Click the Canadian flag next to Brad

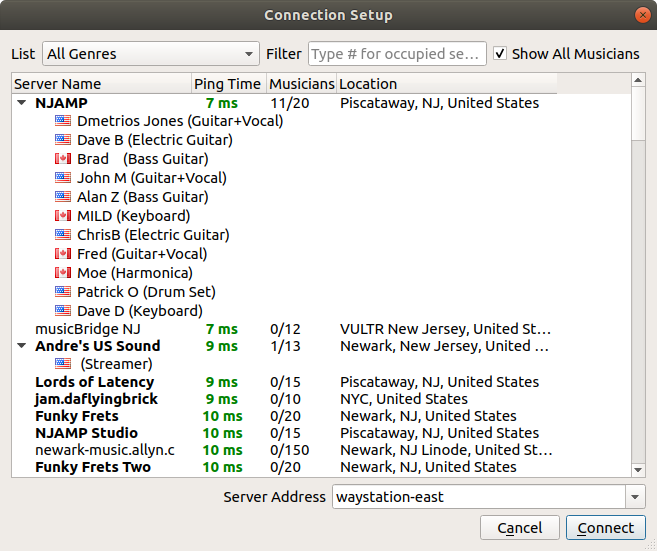point(63,159)
